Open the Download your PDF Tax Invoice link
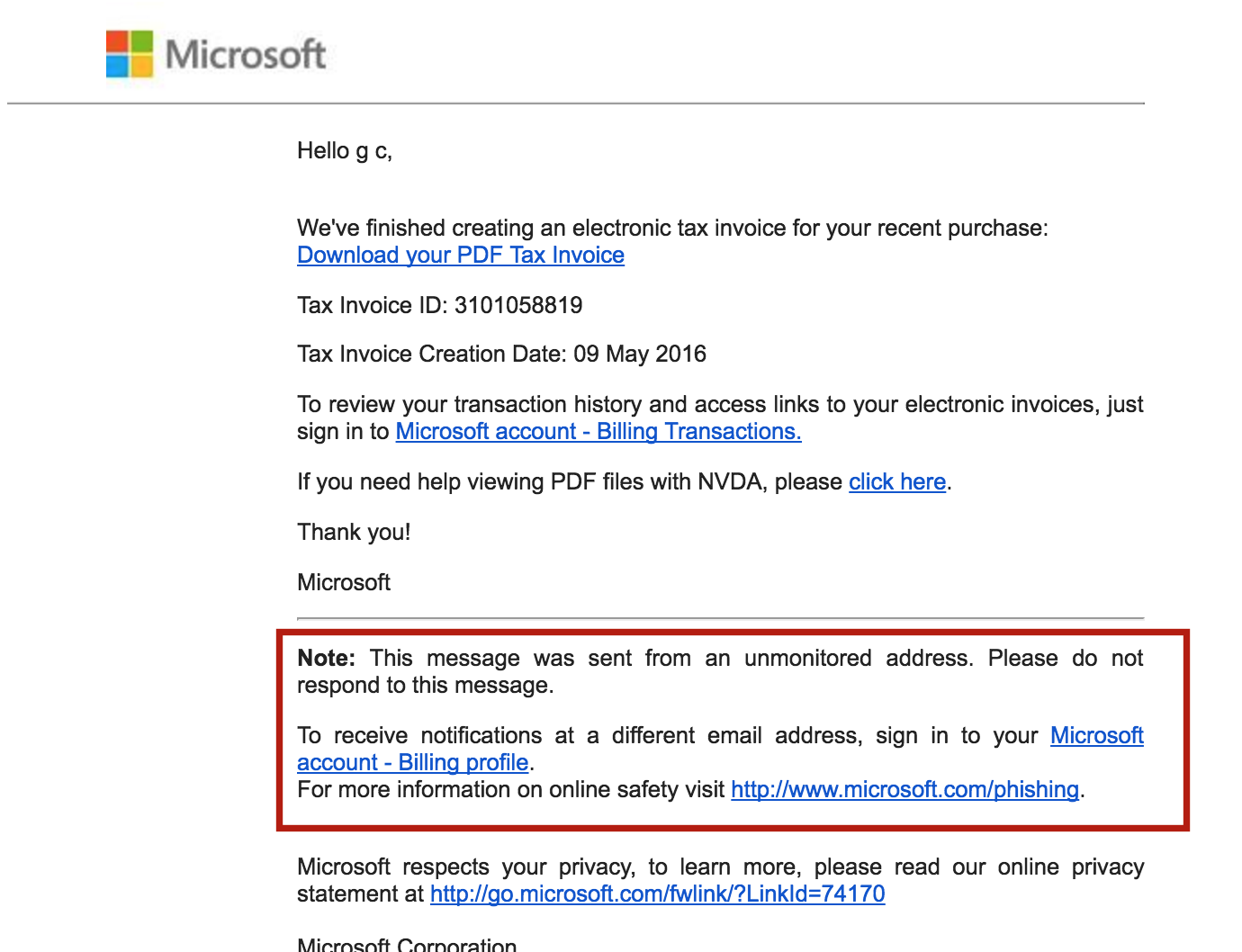The image size is (1242, 952). [460, 256]
